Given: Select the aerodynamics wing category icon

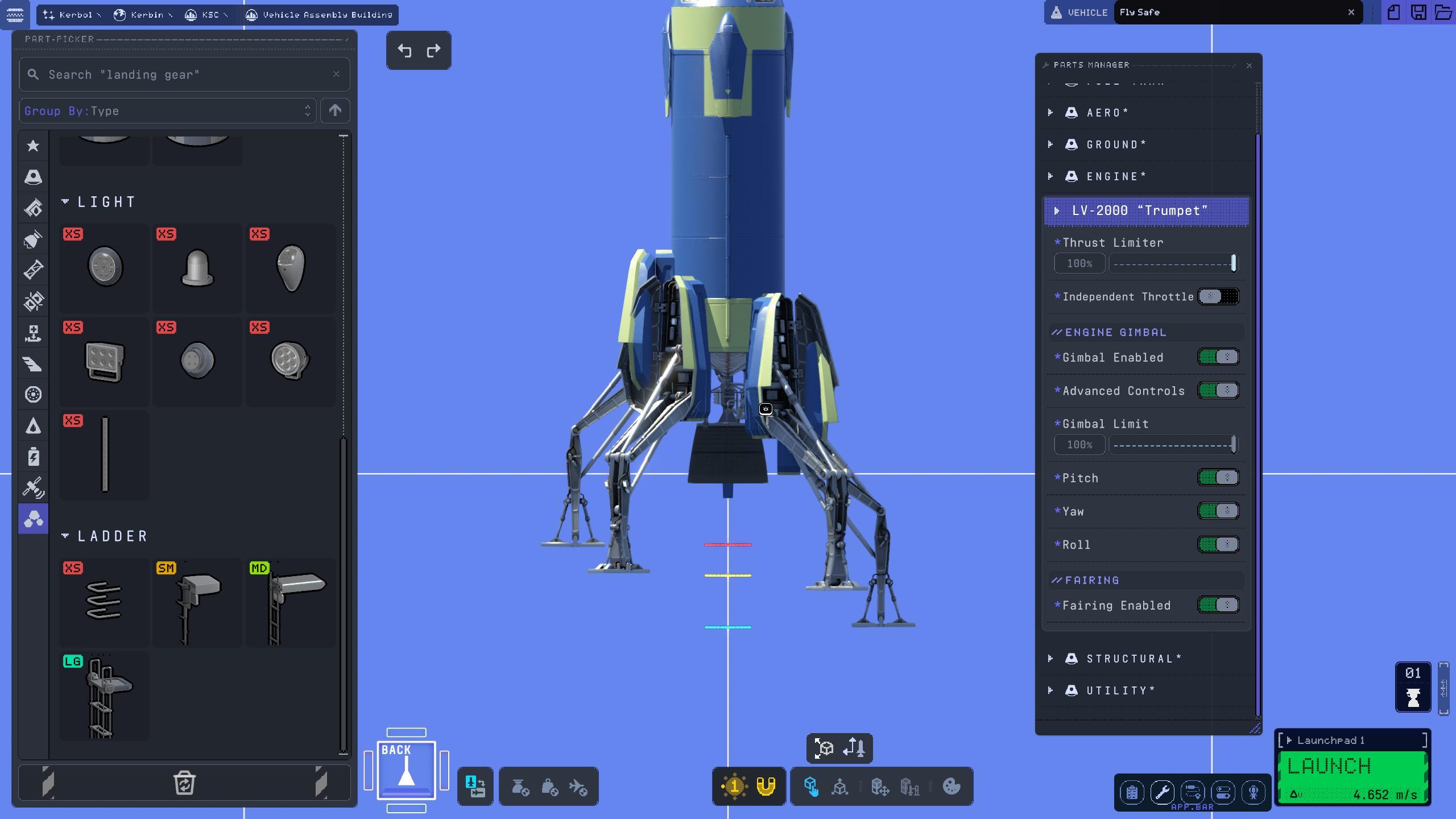Looking at the screenshot, I should pyautogui.click(x=33, y=363).
